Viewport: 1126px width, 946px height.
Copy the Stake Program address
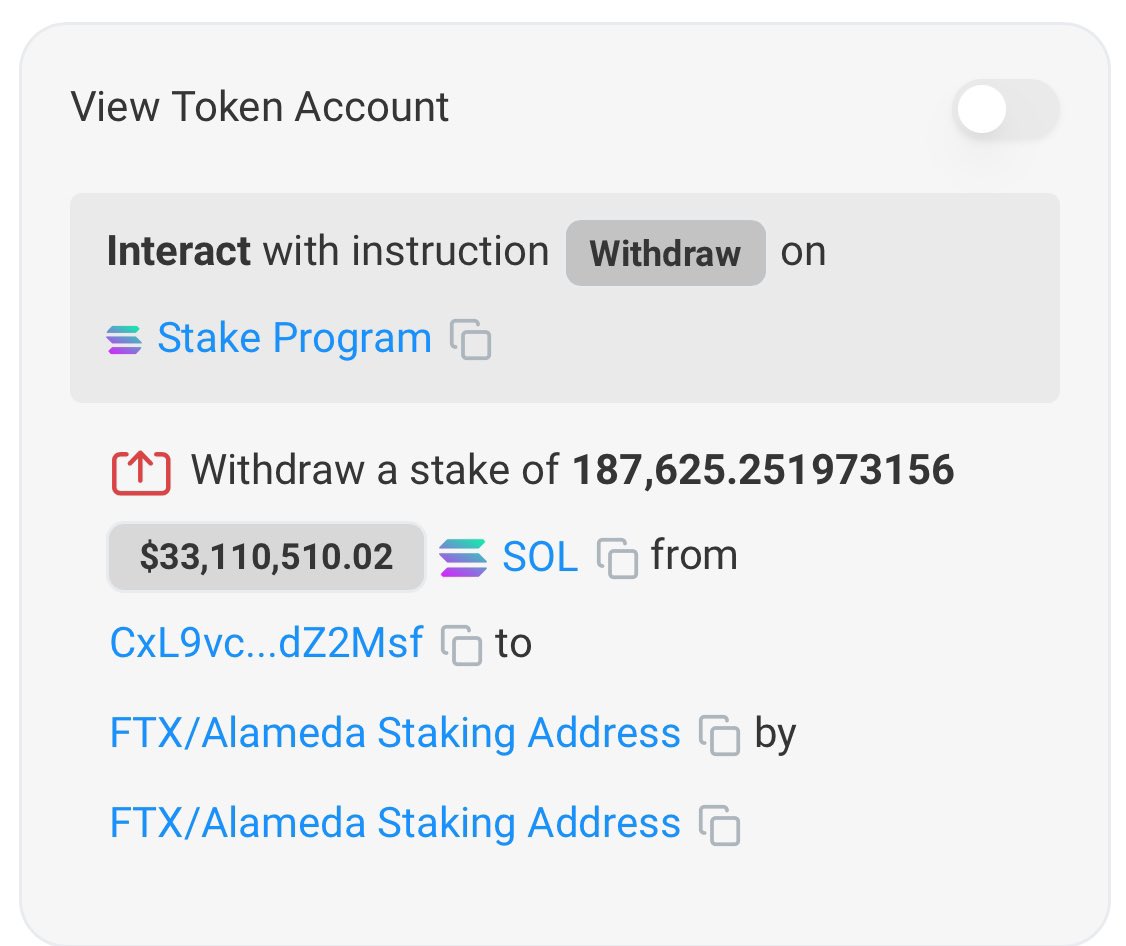click(x=470, y=340)
